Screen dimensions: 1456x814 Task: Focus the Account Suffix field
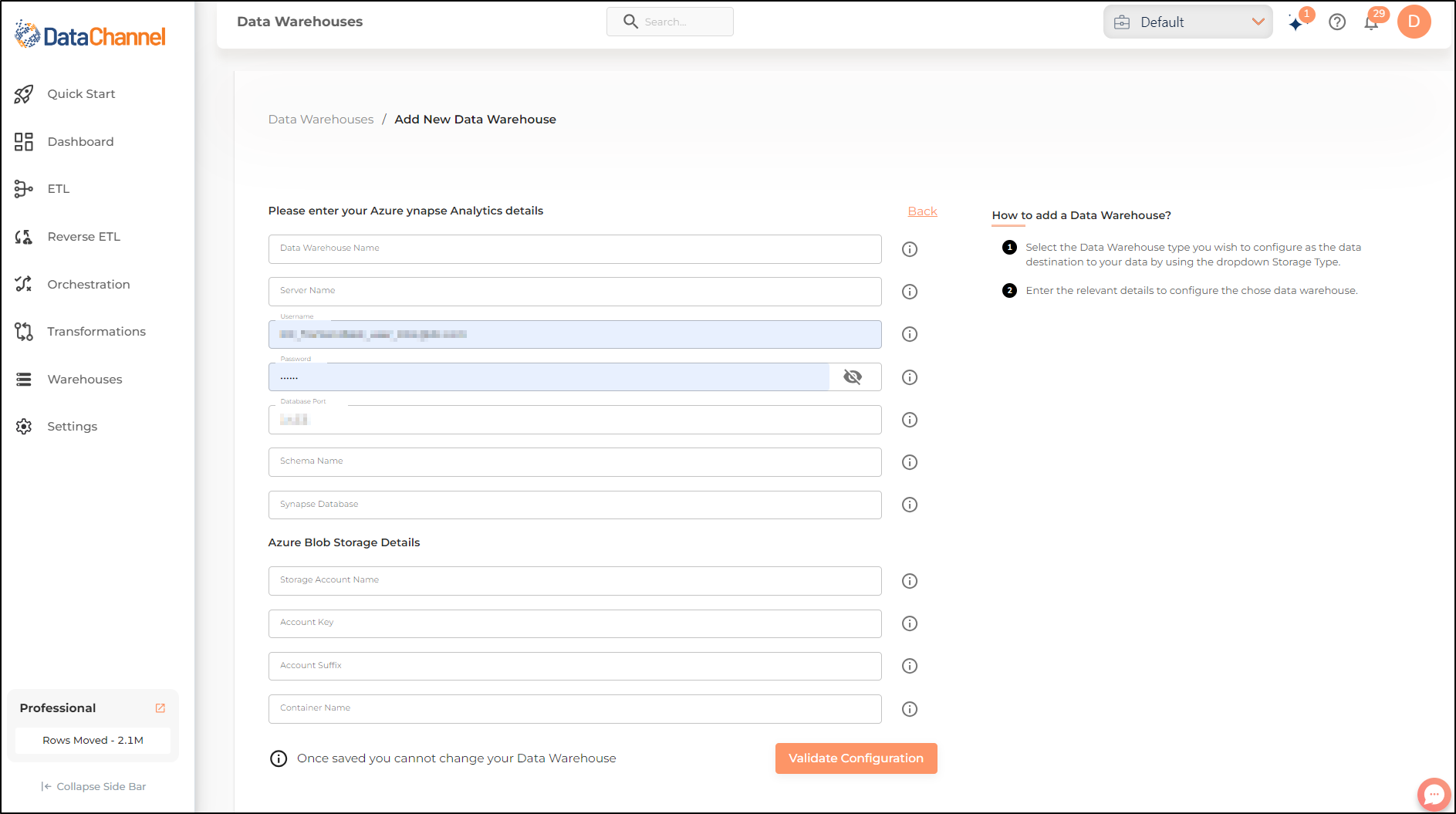pyautogui.click(x=575, y=666)
